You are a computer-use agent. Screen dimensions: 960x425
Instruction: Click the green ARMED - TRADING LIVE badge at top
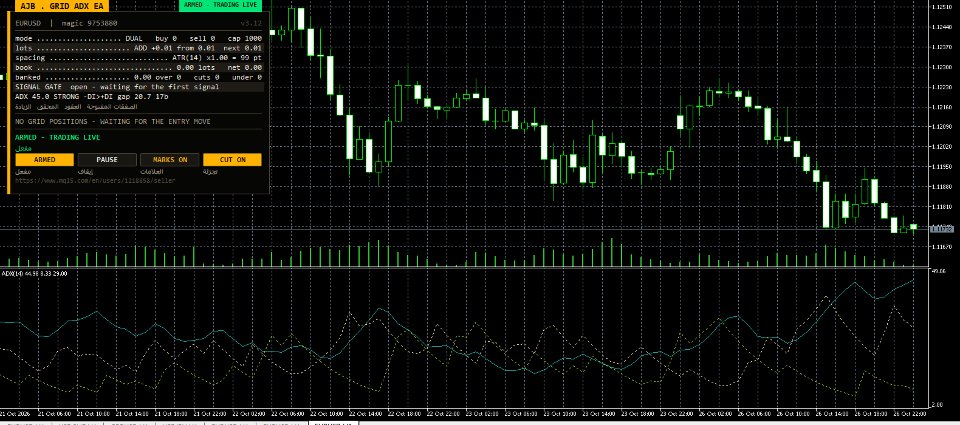(220, 5)
